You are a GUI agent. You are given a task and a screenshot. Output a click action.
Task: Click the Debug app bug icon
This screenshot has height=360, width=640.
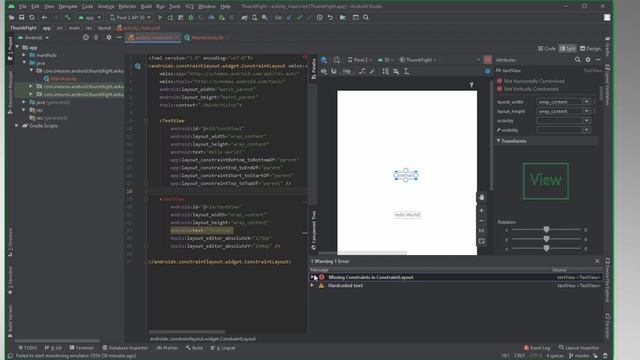pyautogui.click(x=191, y=18)
